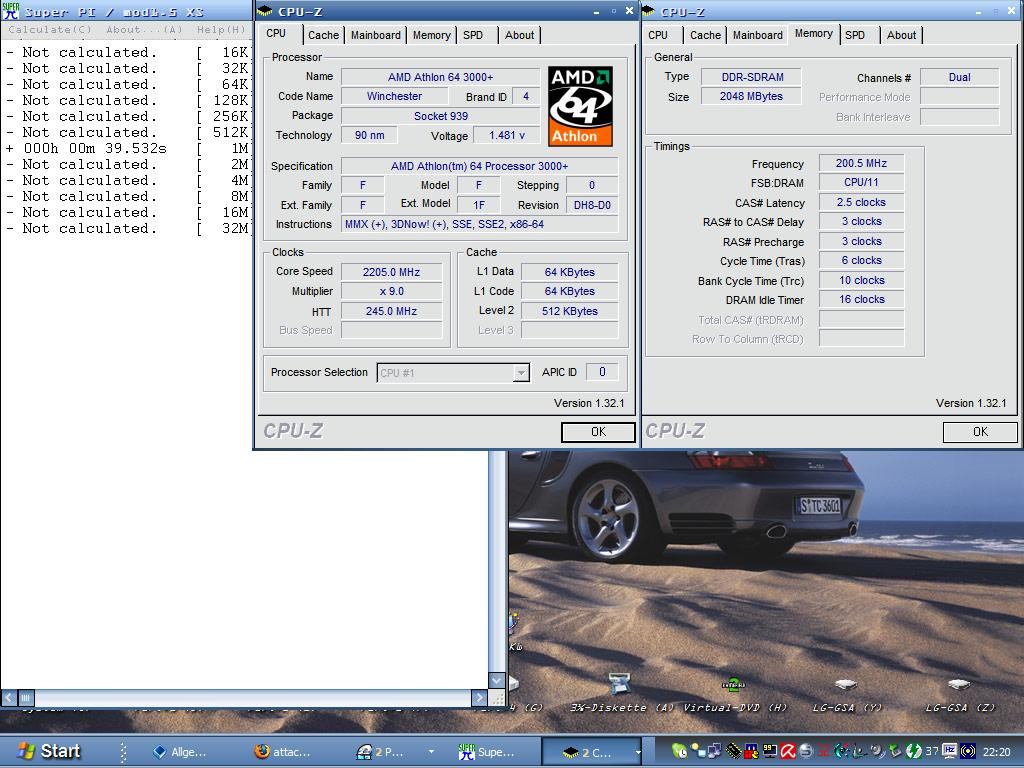Screen dimensions: 1024x768
Task: Click the red X tray icon
Action: point(824,751)
